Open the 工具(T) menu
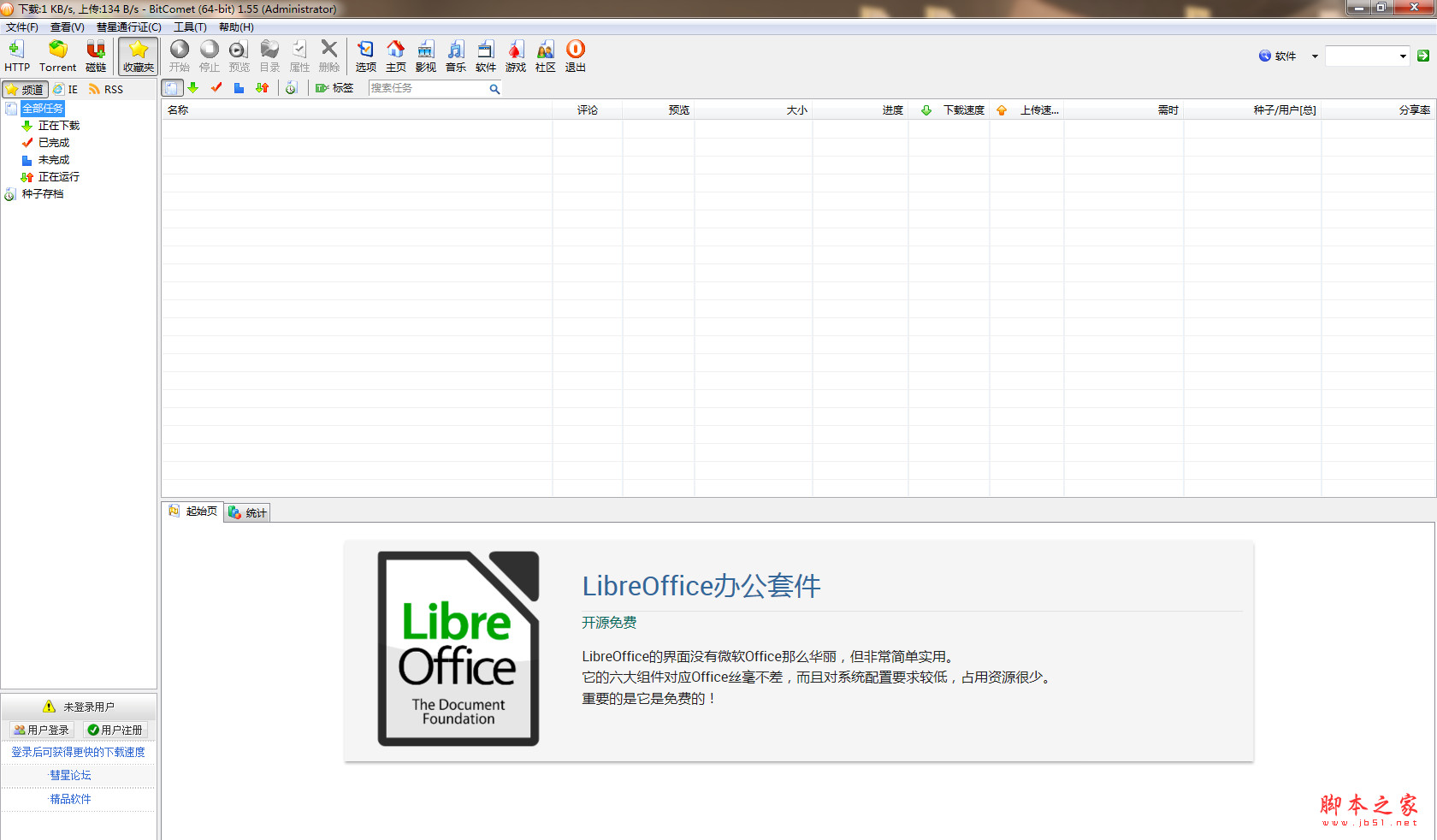This screenshot has width=1437, height=840. [190, 27]
